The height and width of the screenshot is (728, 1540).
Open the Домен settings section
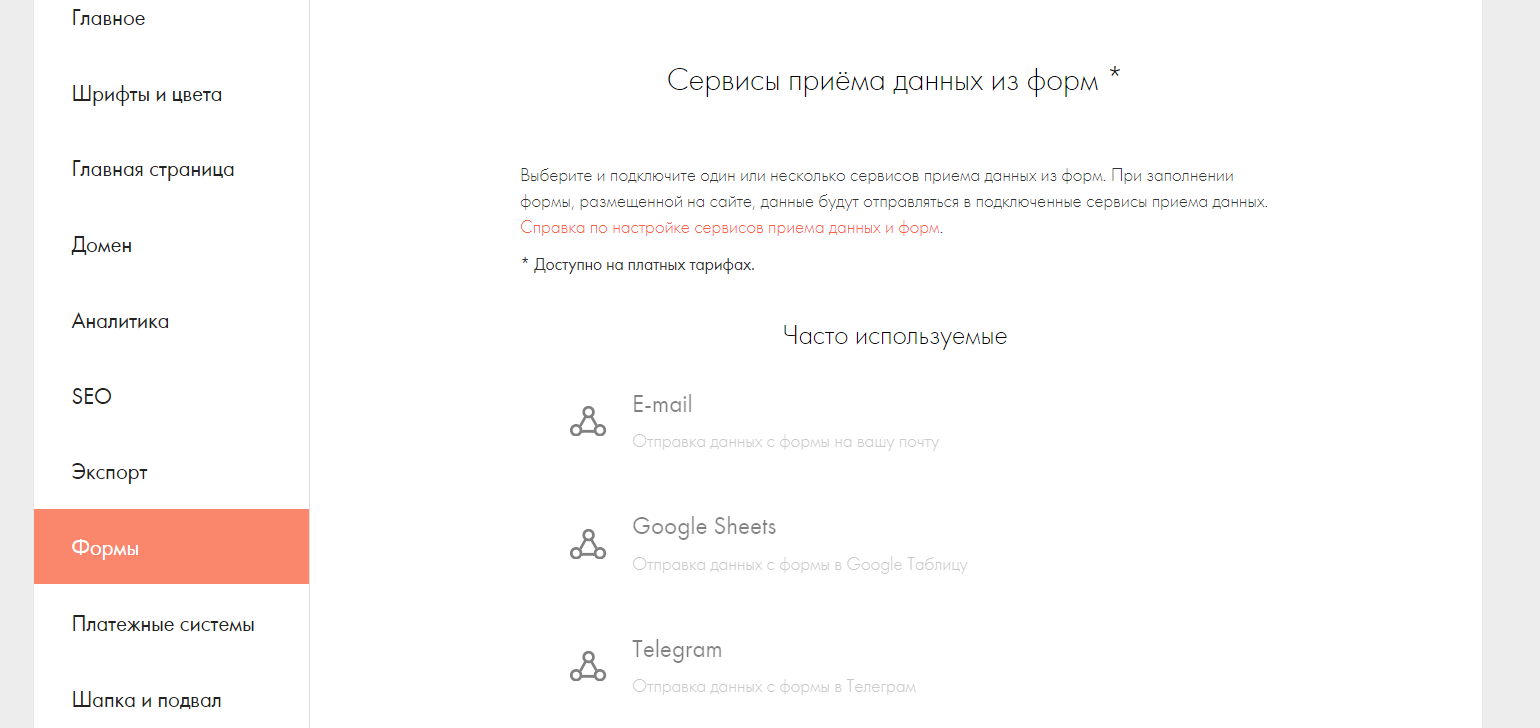[x=102, y=245]
